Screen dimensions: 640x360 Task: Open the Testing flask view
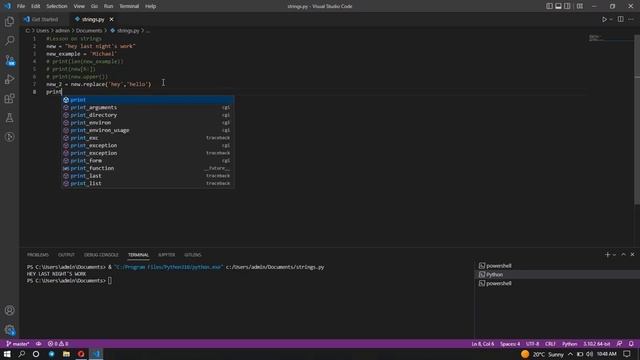9,118
